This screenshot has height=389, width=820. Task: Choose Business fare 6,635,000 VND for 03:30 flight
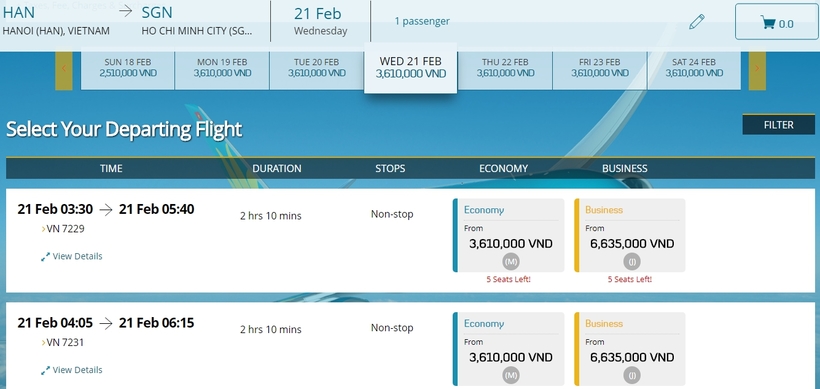pos(630,235)
